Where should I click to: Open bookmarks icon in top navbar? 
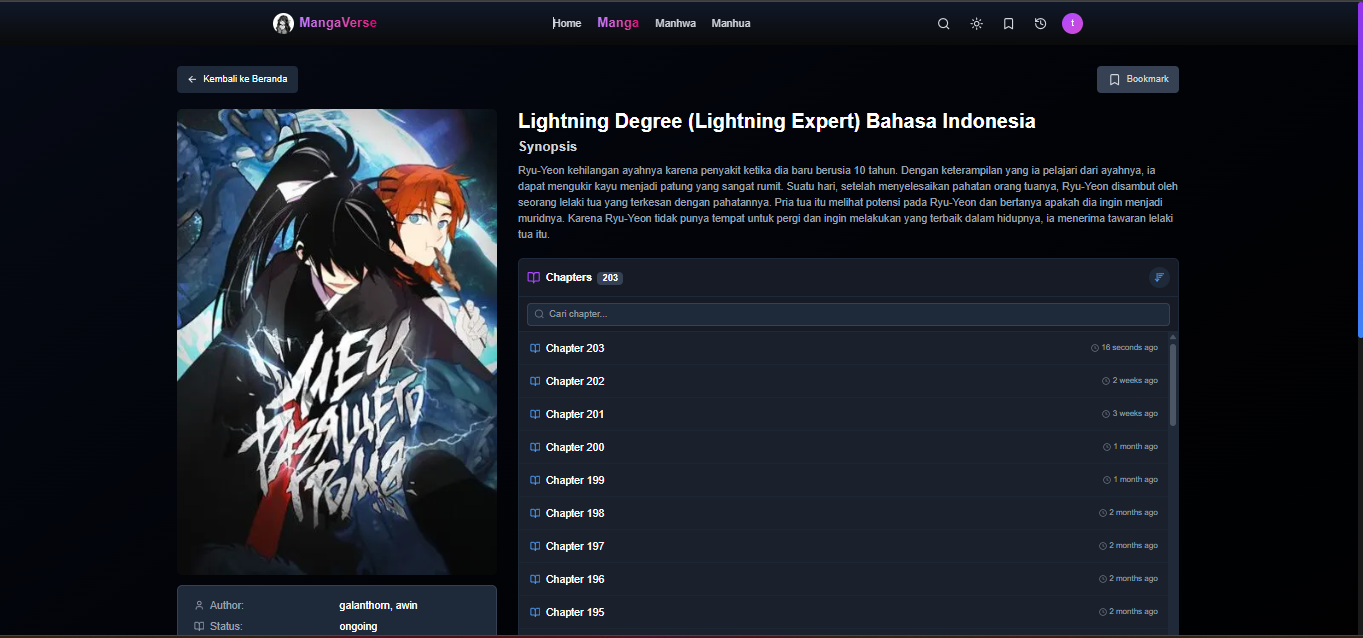tap(1008, 24)
